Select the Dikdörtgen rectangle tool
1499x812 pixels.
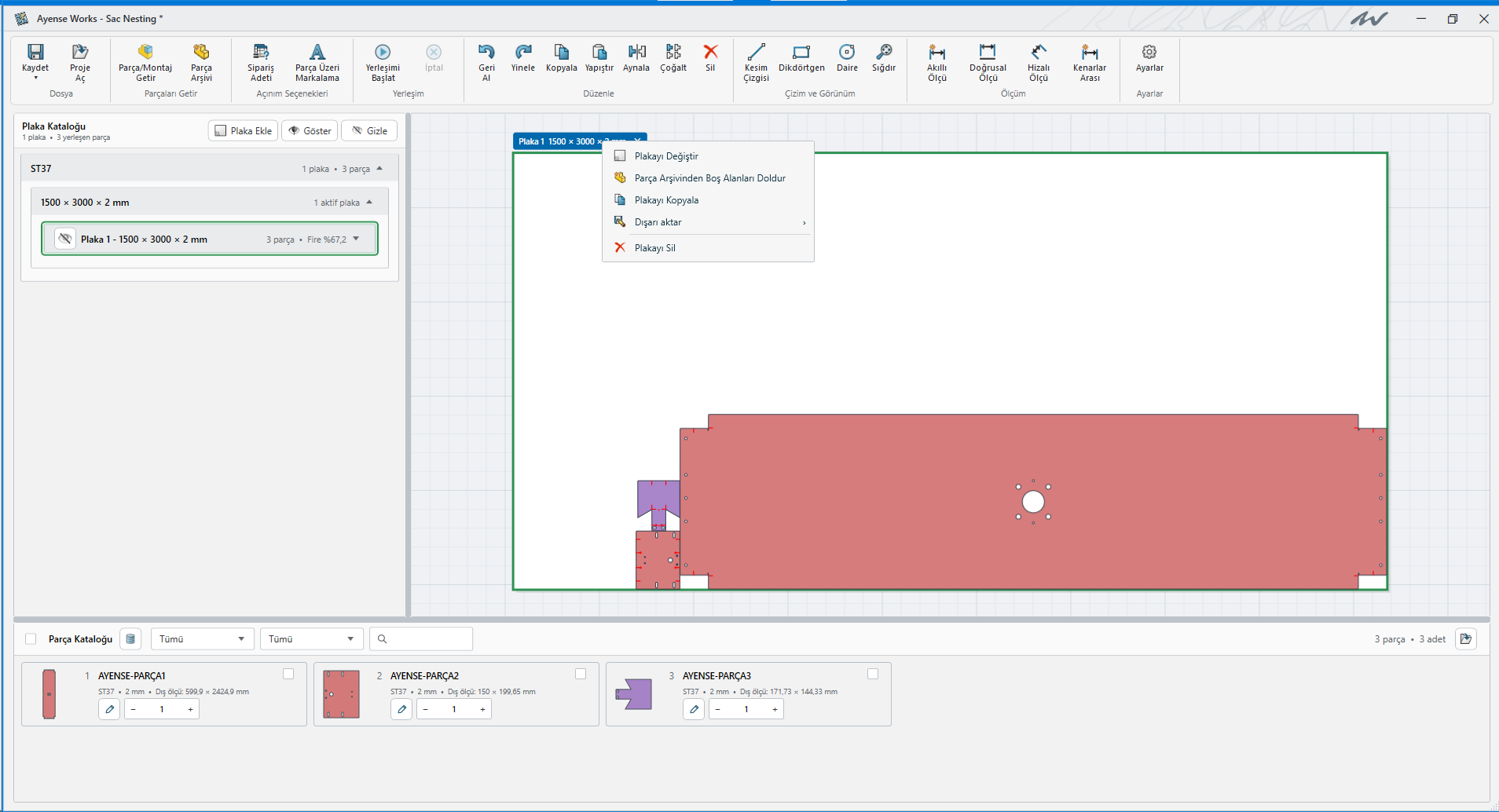tap(801, 57)
